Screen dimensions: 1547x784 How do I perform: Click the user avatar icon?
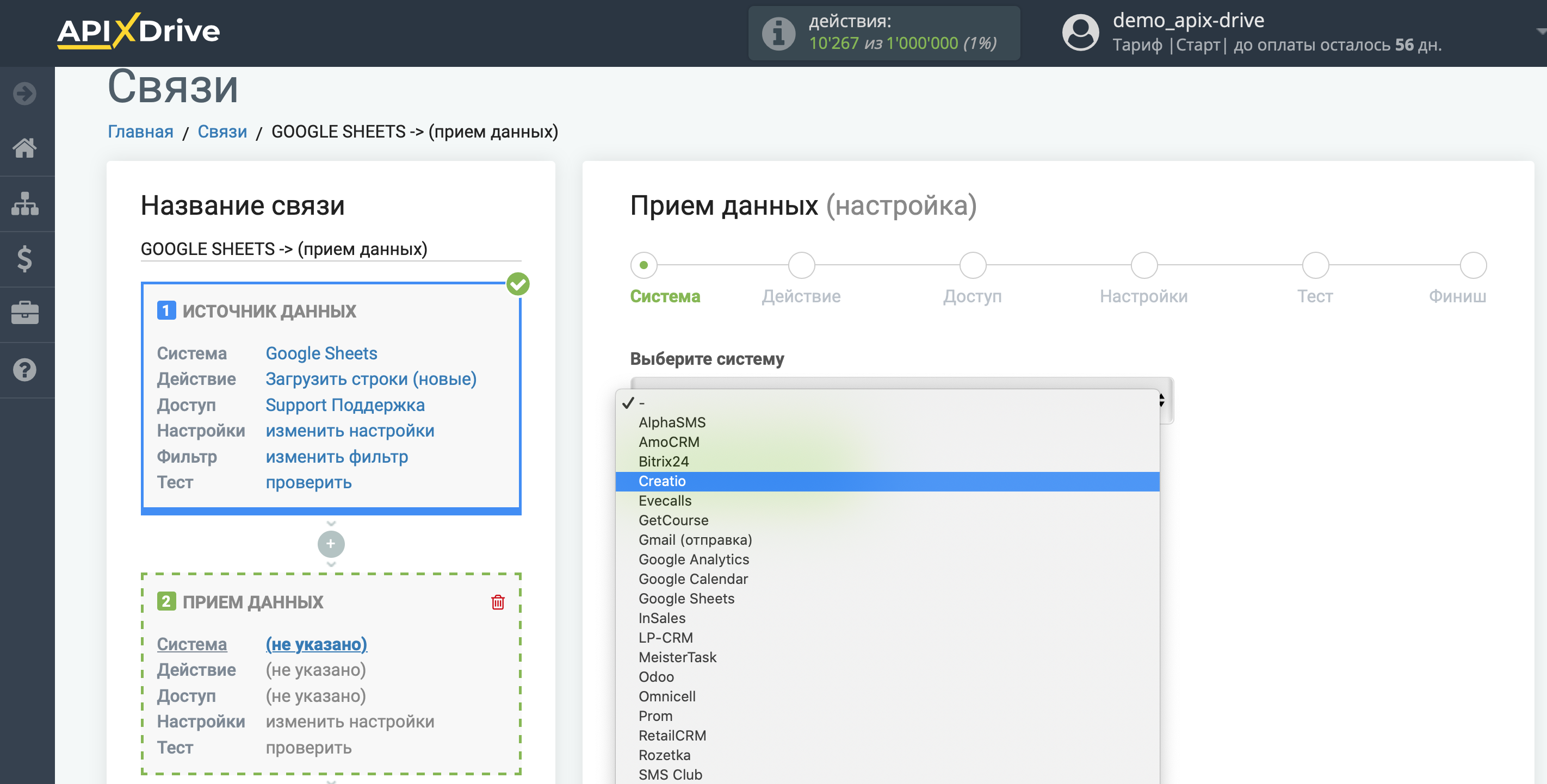pos(1080,33)
